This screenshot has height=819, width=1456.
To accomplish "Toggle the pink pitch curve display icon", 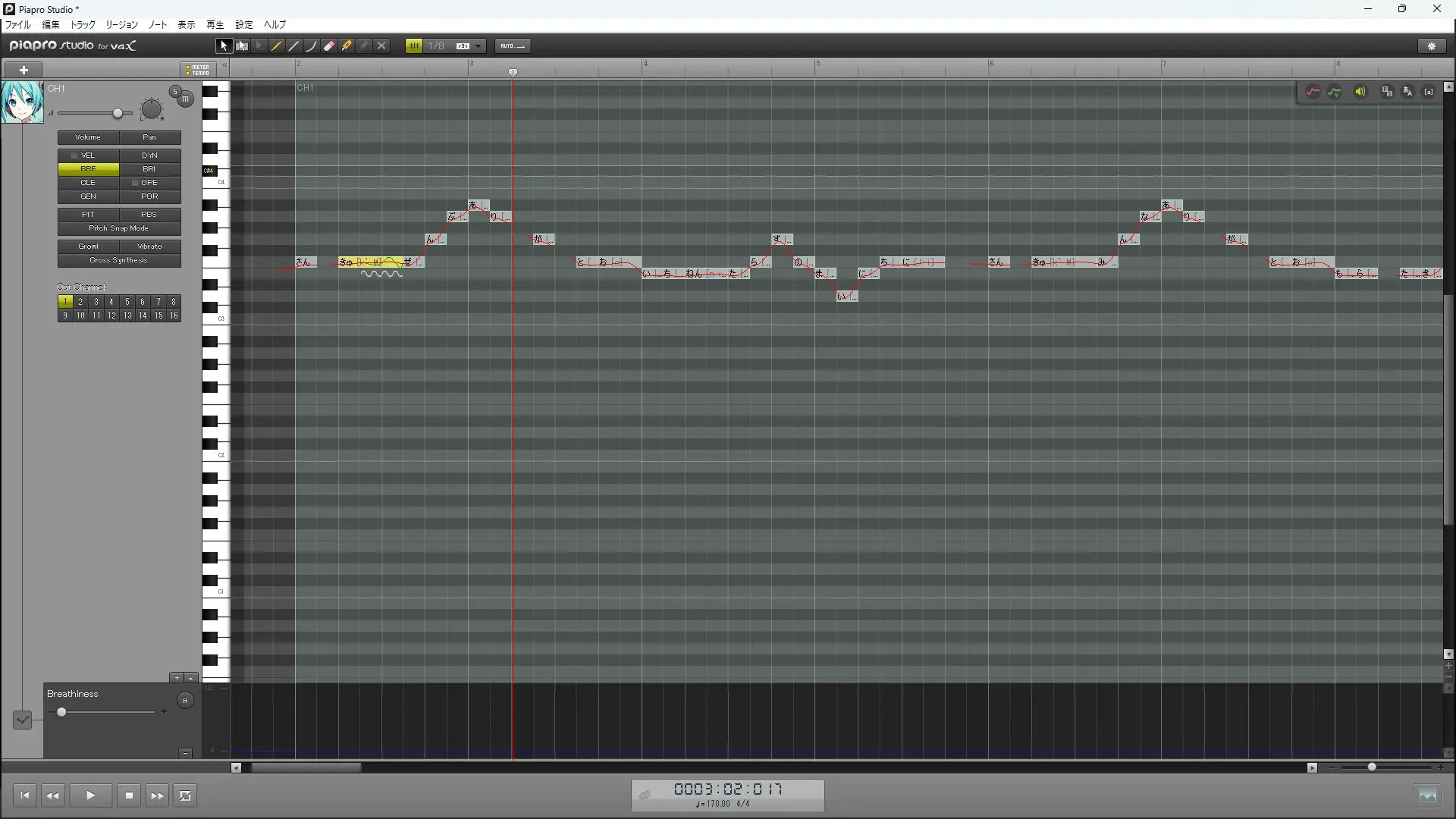I will pos(1313,92).
